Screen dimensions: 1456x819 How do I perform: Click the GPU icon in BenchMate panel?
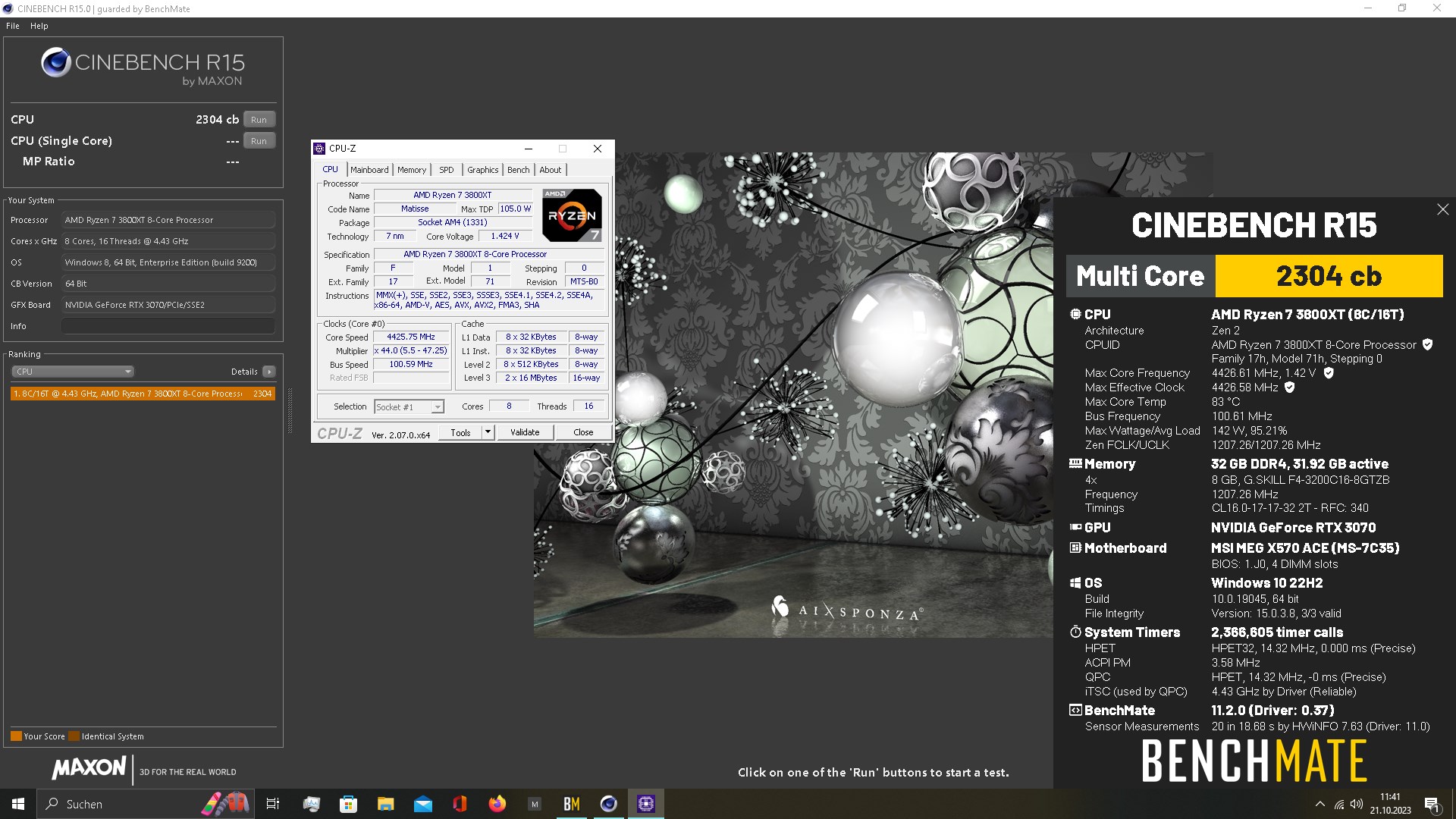click(x=1075, y=527)
